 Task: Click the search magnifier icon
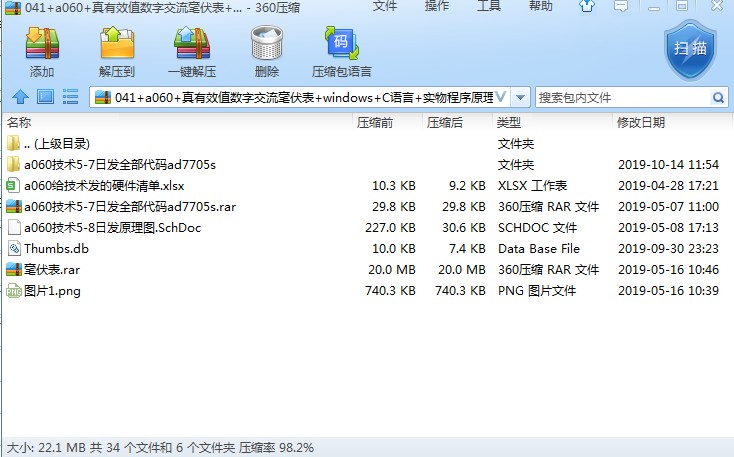[718, 97]
